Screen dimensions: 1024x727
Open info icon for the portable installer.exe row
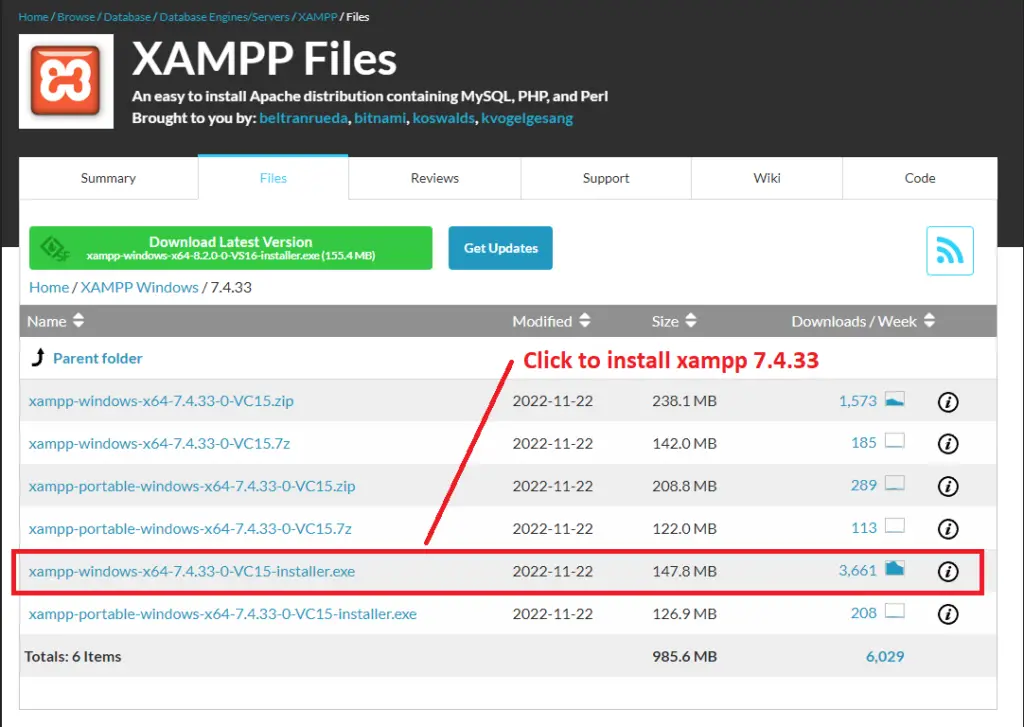coord(947,613)
